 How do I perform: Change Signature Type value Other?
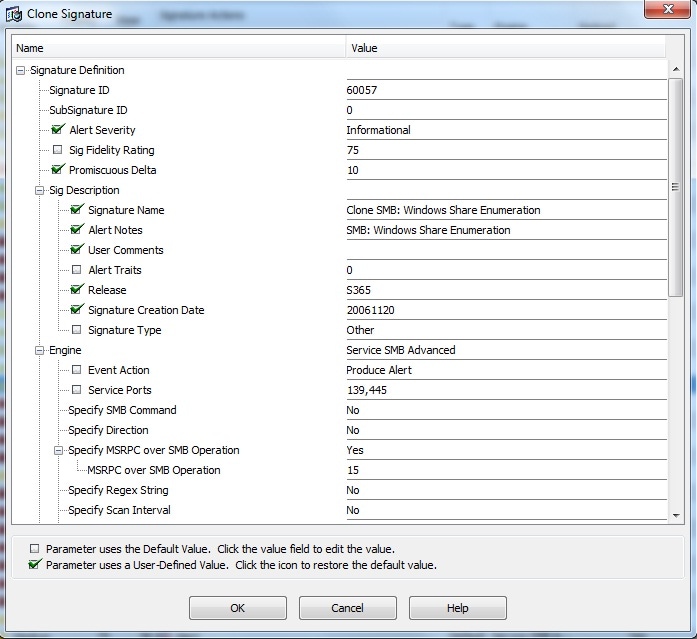pos(506,330)
